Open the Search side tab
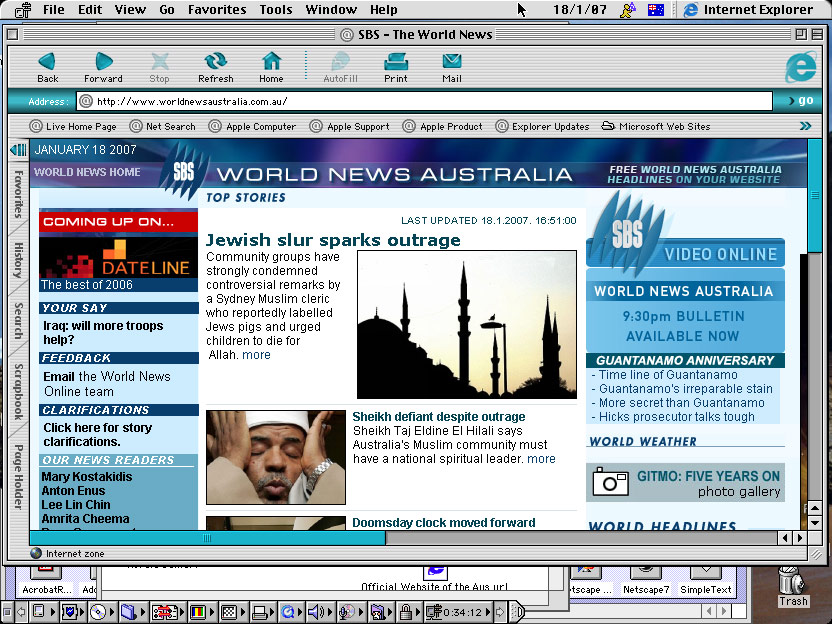Image resolution: width=832 pixels, height=624 pixels. (x=19, y=321)
